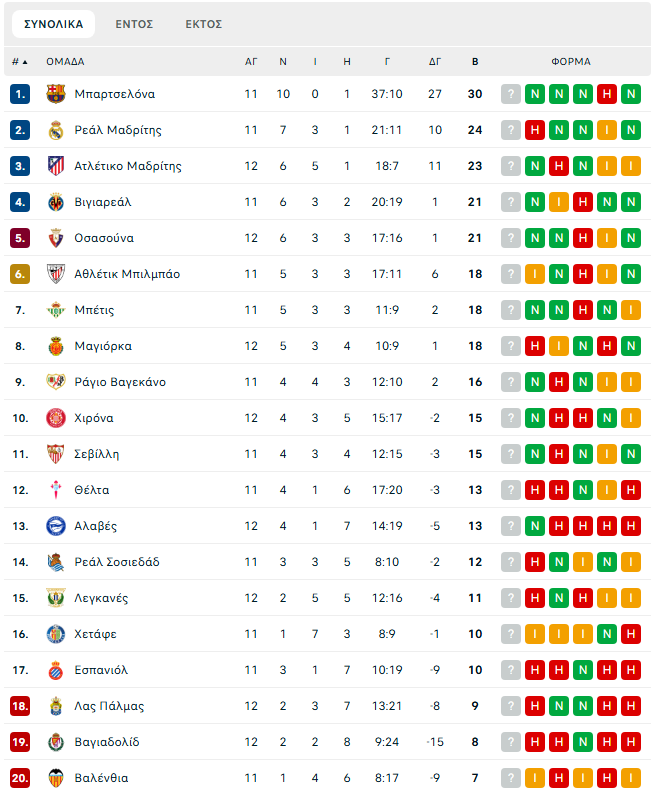Open Atlético Madrid's crest icon
Image resolution: width=653 pixels, height=794 pixels.
click(x=56, y=166)
